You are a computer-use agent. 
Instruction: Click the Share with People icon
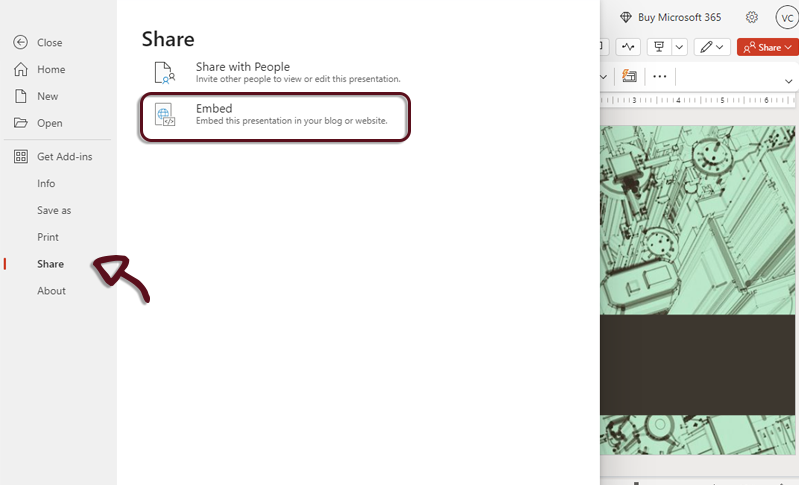point(165,73)
